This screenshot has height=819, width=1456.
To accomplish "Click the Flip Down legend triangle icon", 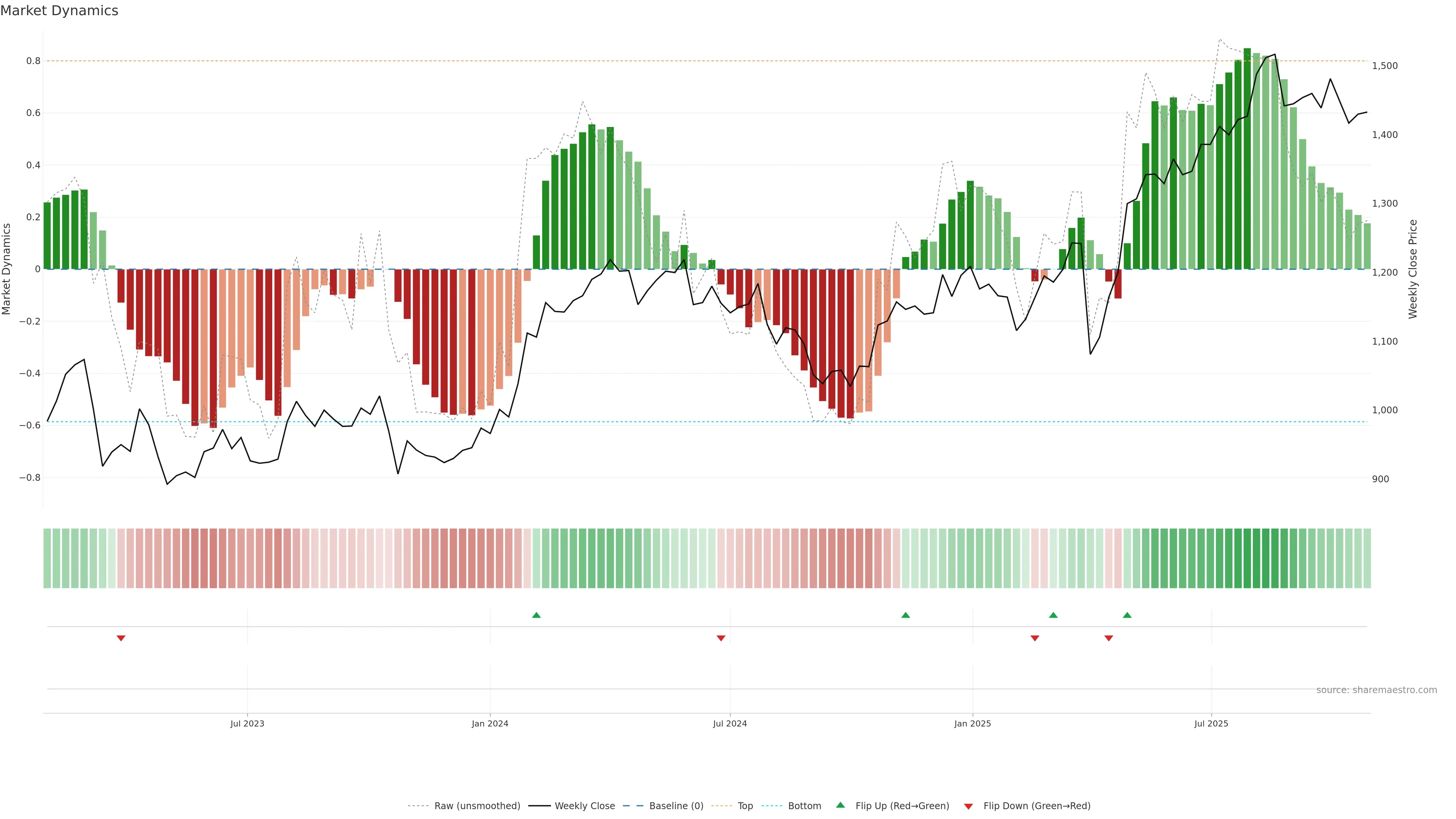I will (x=968, y=806).
